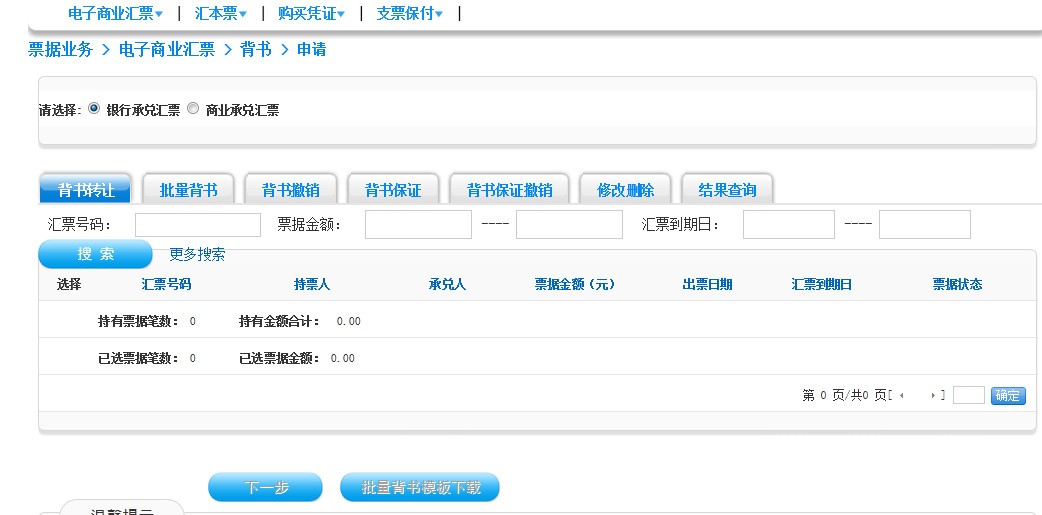
Task: Go to next page using right arrow
Action: pos(933,396)
